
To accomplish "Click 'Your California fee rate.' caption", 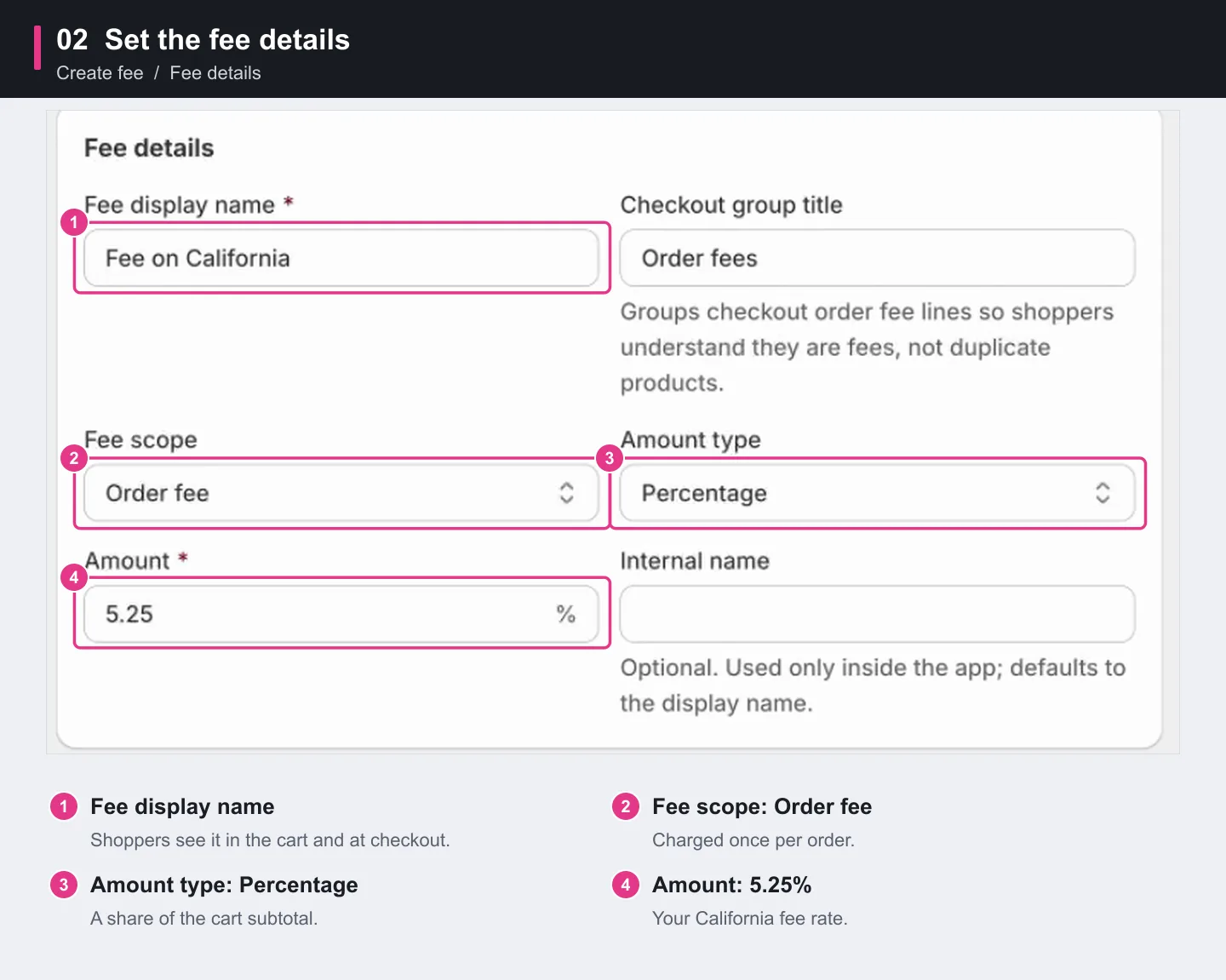I will tap(750, 919).
